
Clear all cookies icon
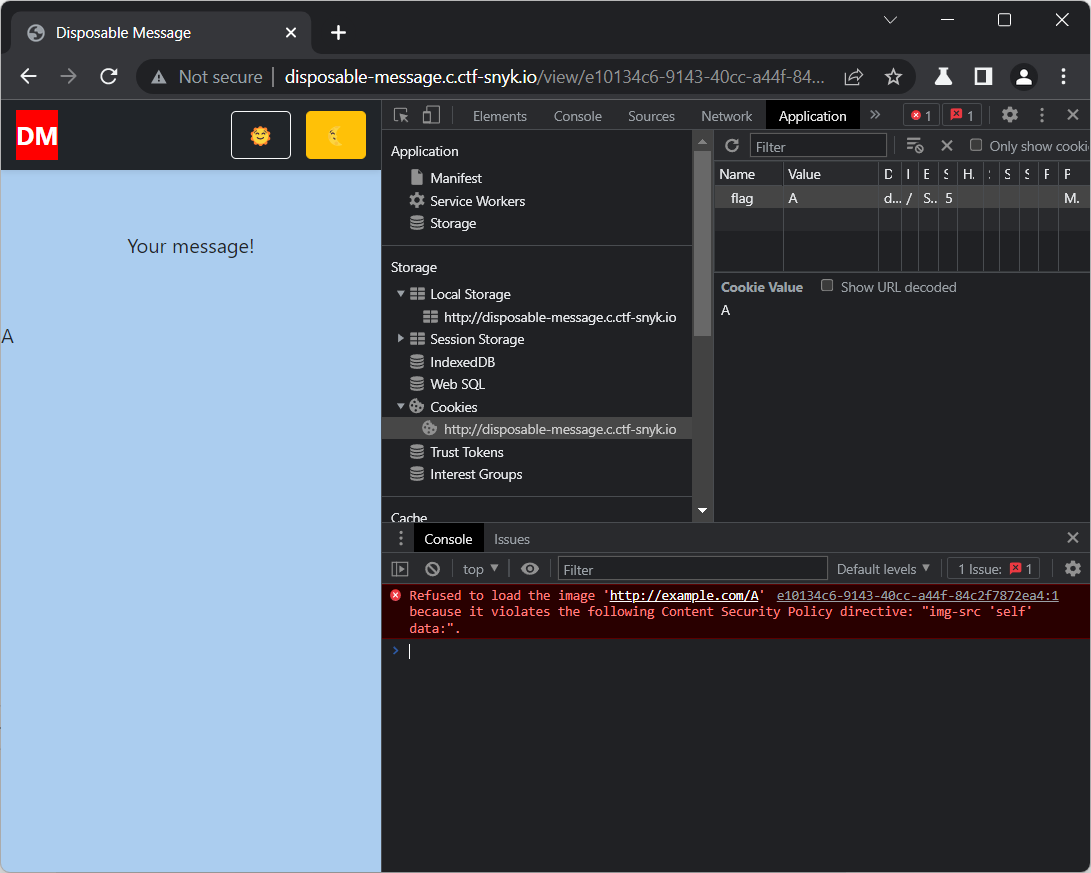[914, 145]
